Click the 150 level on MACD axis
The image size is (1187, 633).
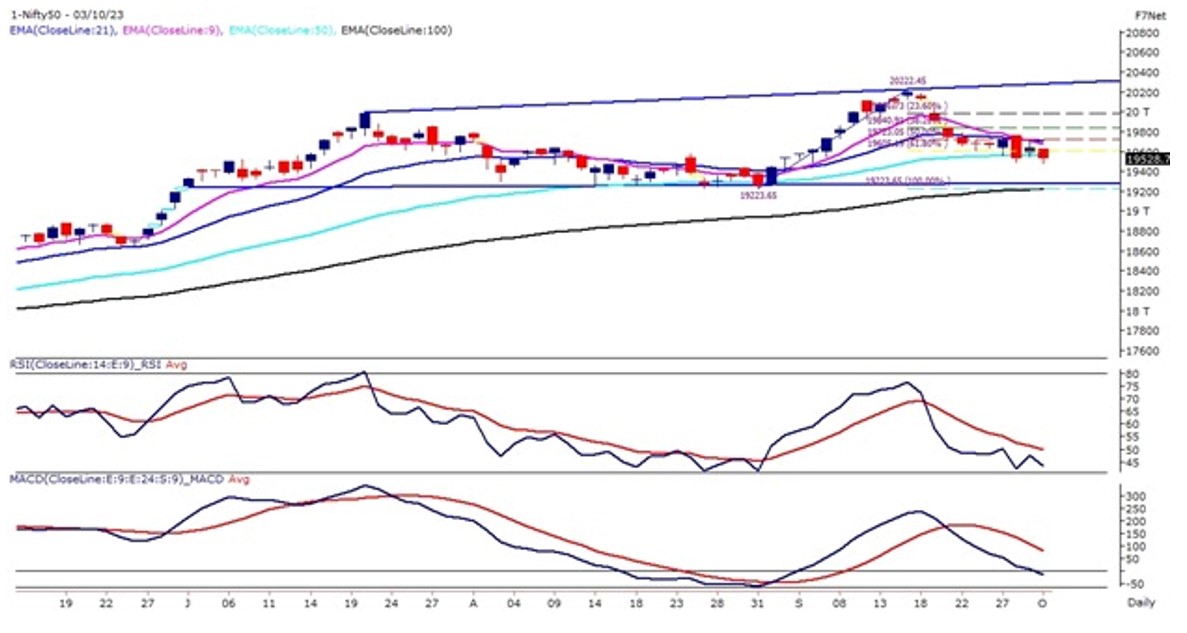click(x=1136, y=534)
